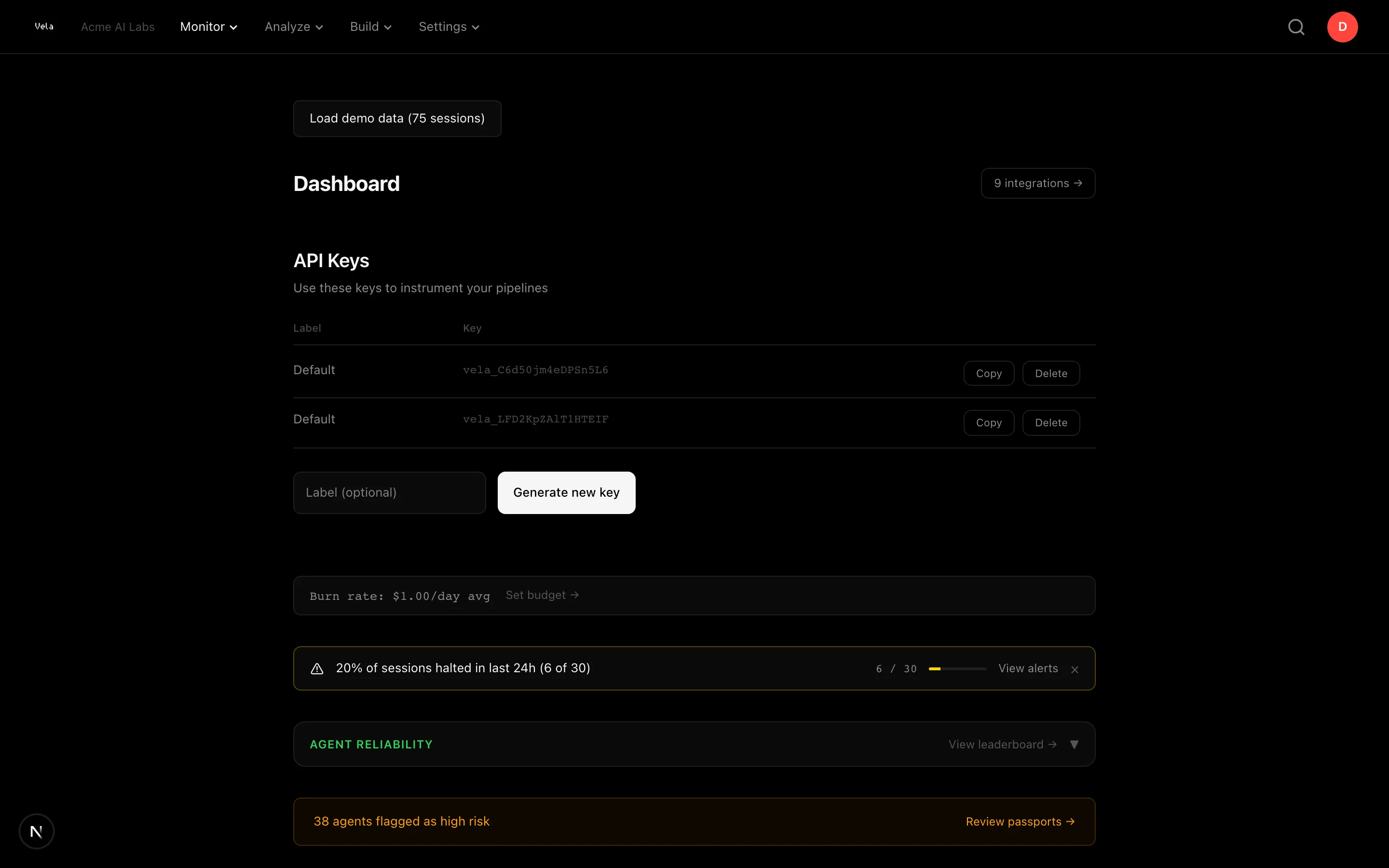Open the Analyze dropdown
This screenshot has height=868, width=1389.
pos(294,27)
